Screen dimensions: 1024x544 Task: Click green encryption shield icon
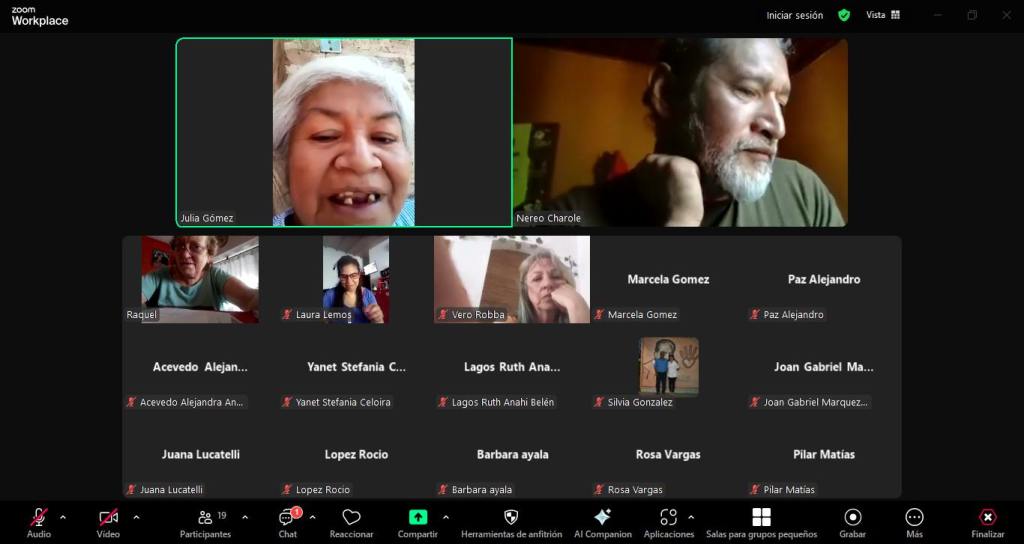[844, 15]
